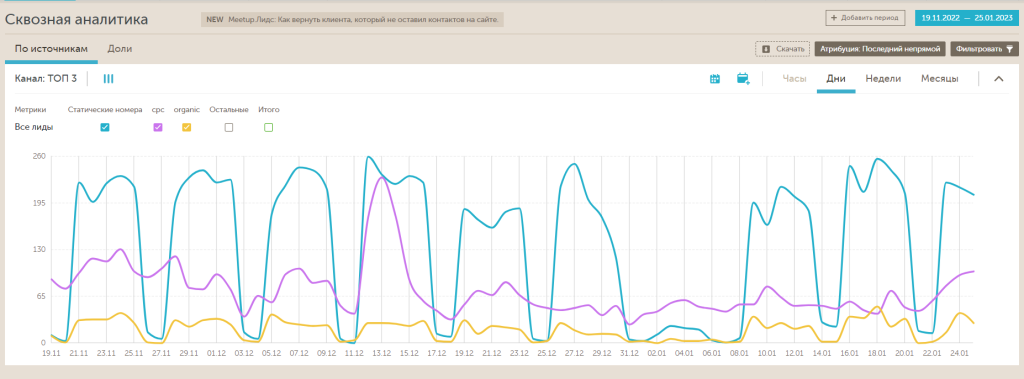Click the Скачать button

[x=782, y=49]
